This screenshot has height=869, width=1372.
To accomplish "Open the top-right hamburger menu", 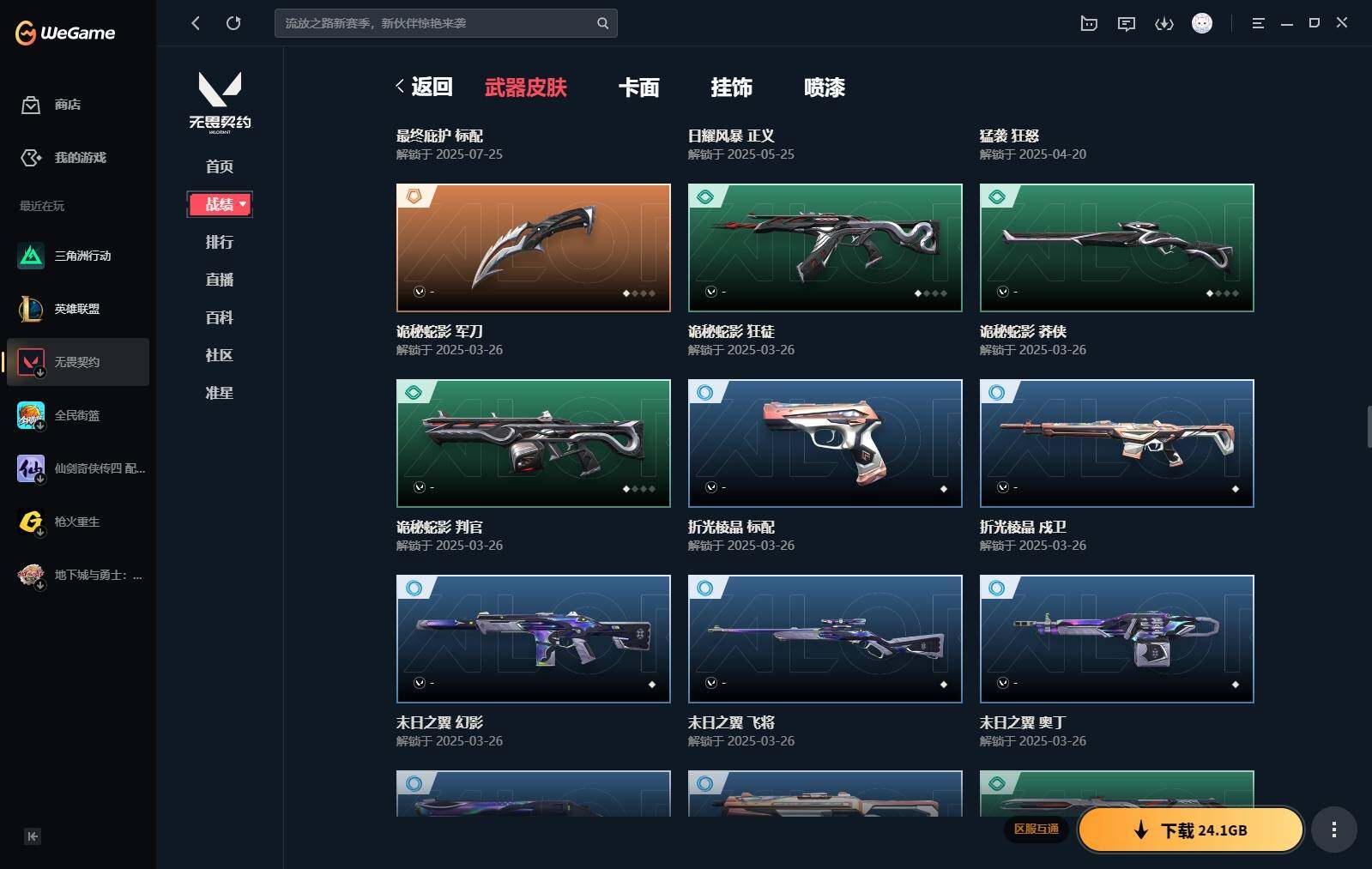I will click(1258, 23).
